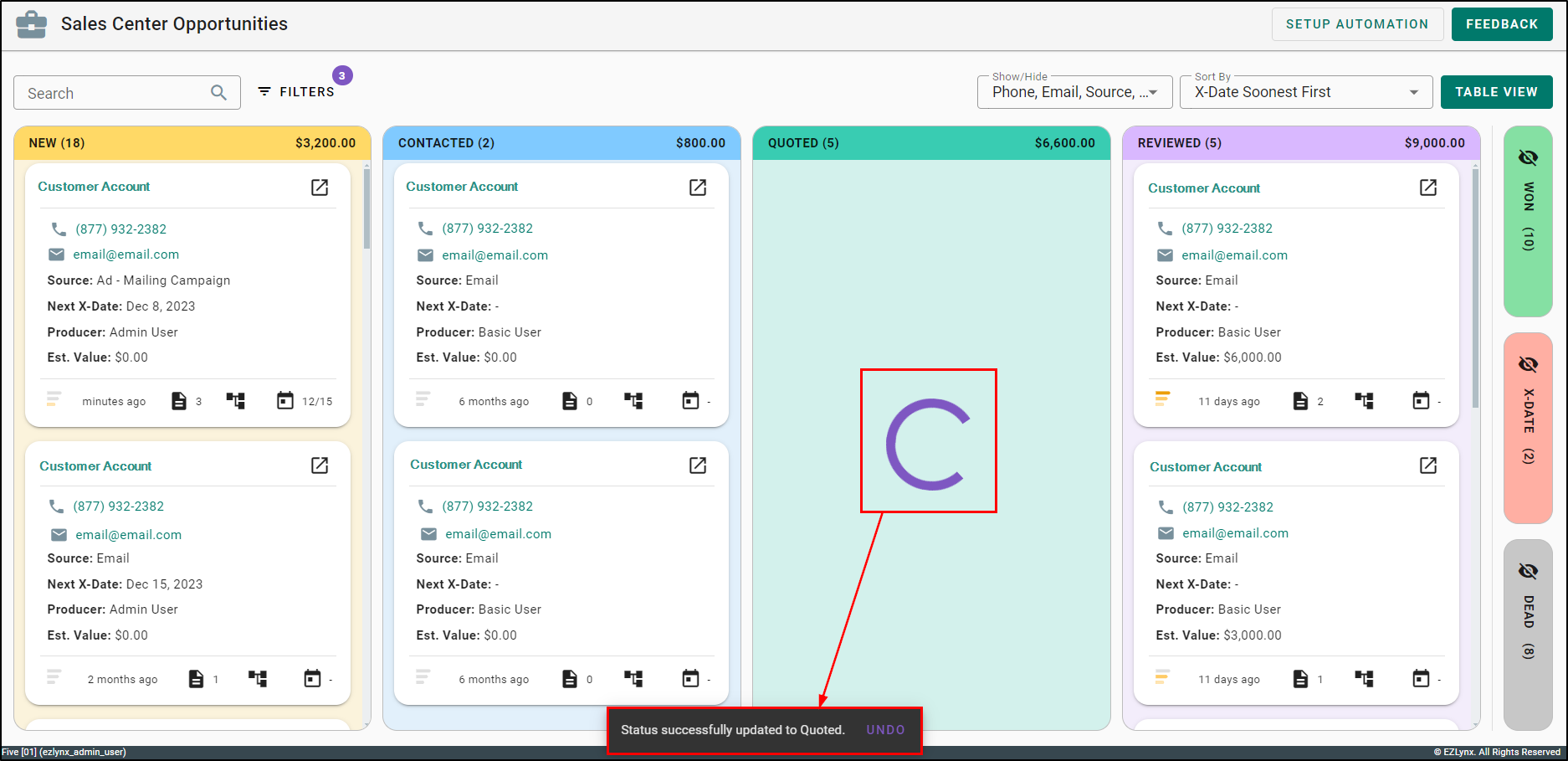Click the SETUP AUTOMATION button

click(x=1357, y=24)
